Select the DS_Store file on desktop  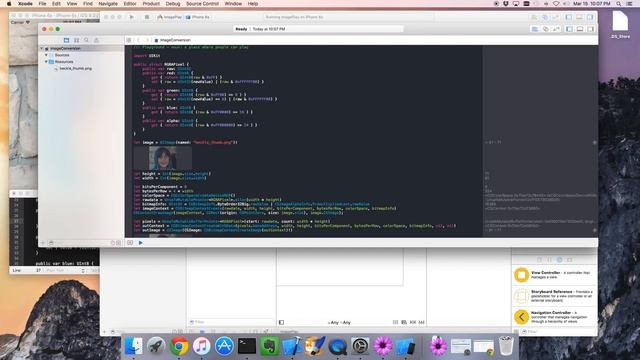(x=620, y=25)
